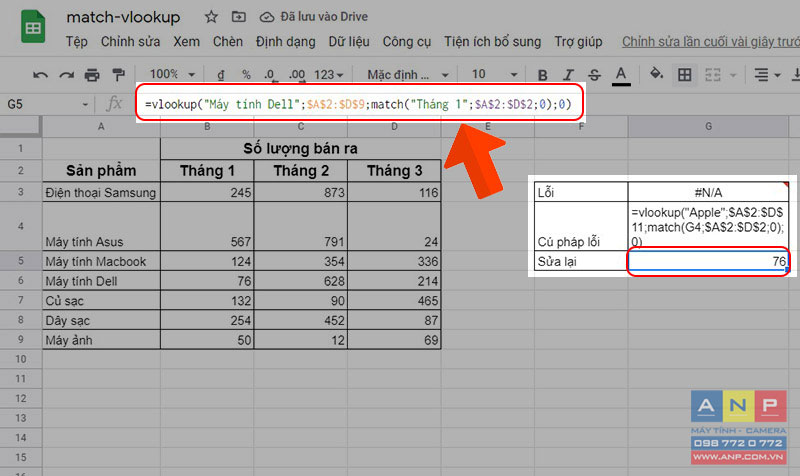The height and width of the screenshot is (476, 800).
Task: Select the Sửa lại label cell
Action: pos(581,261)
